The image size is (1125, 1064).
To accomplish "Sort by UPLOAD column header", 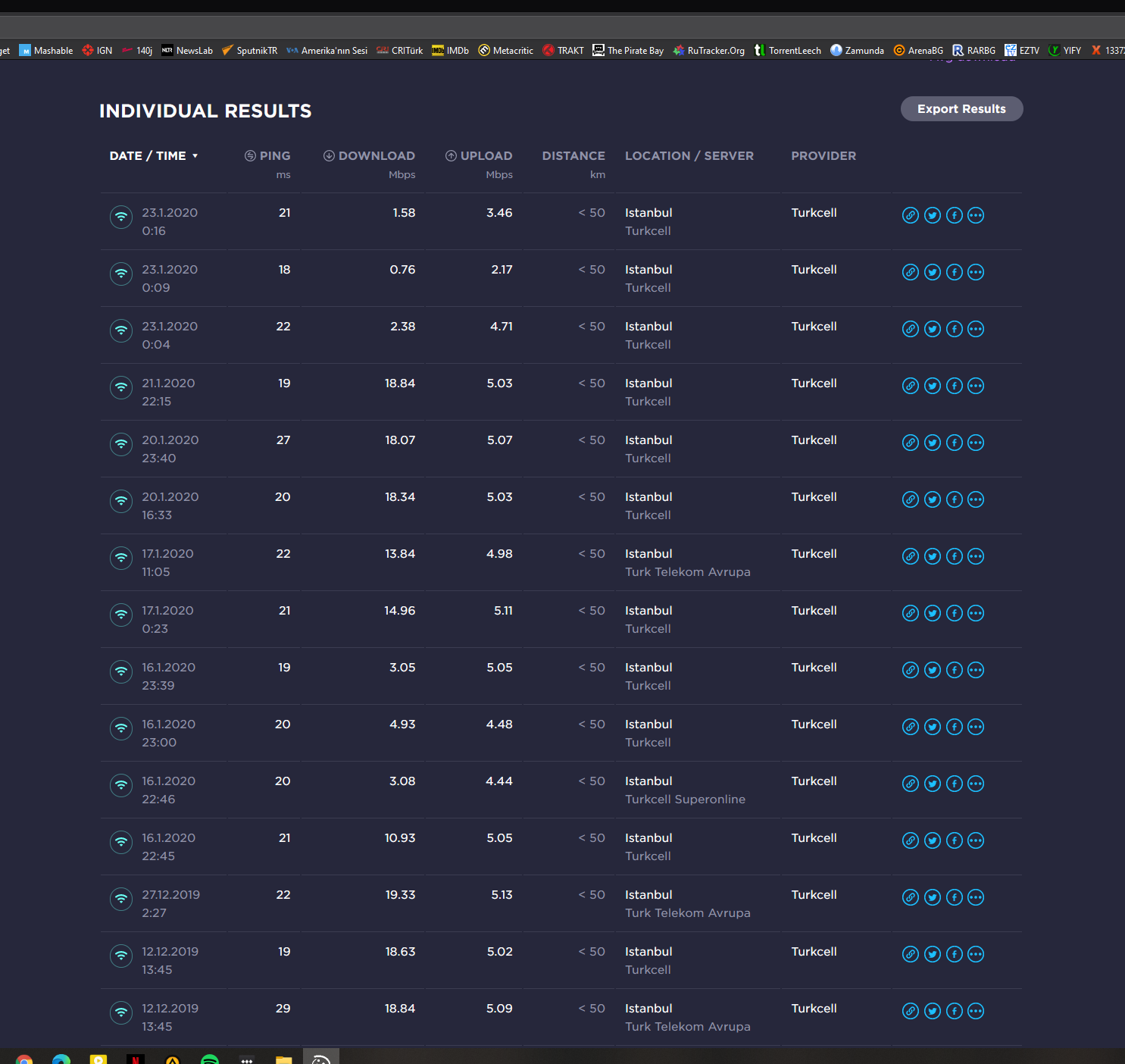I will (x=479, y=155).
